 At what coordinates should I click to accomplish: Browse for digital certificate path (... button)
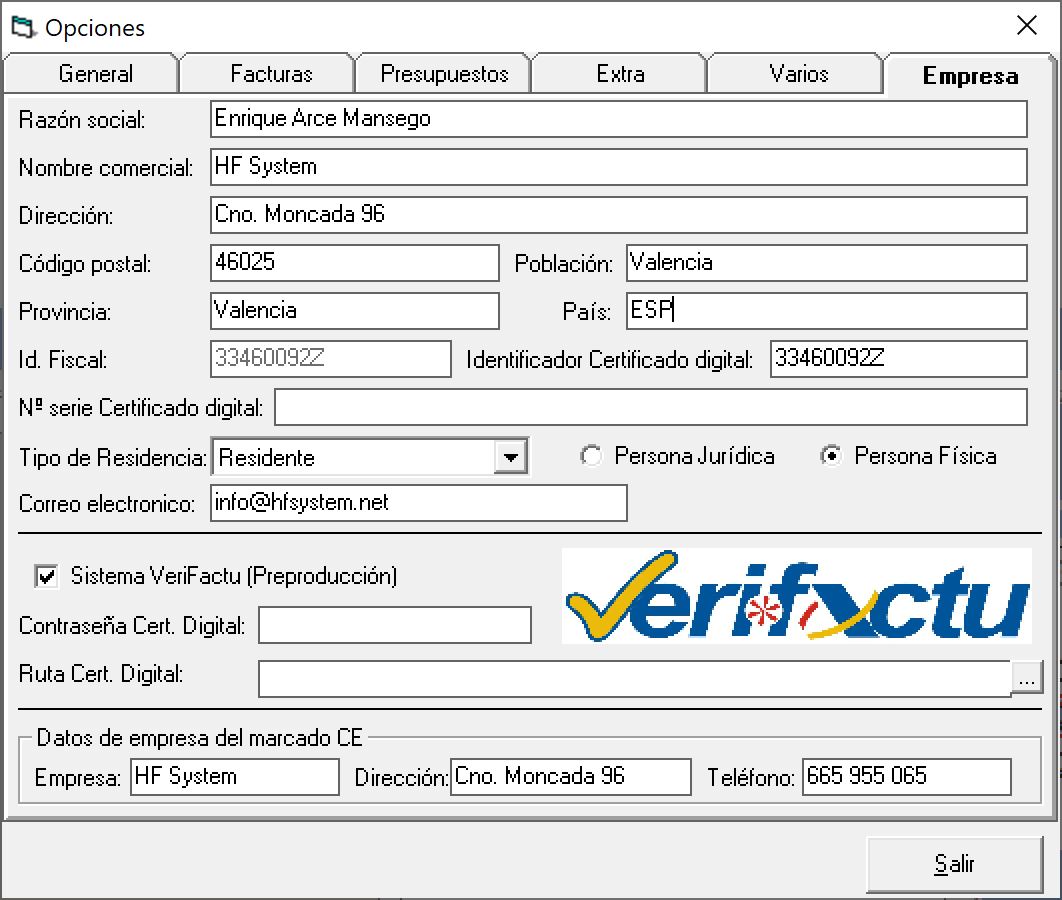point(1027,677)
